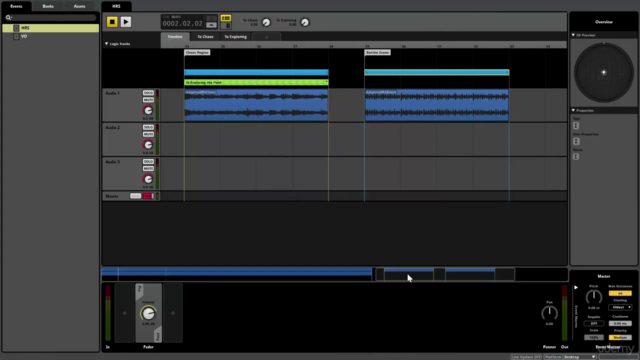Collapse the Logic Tracks section

[x=107, y=44]
